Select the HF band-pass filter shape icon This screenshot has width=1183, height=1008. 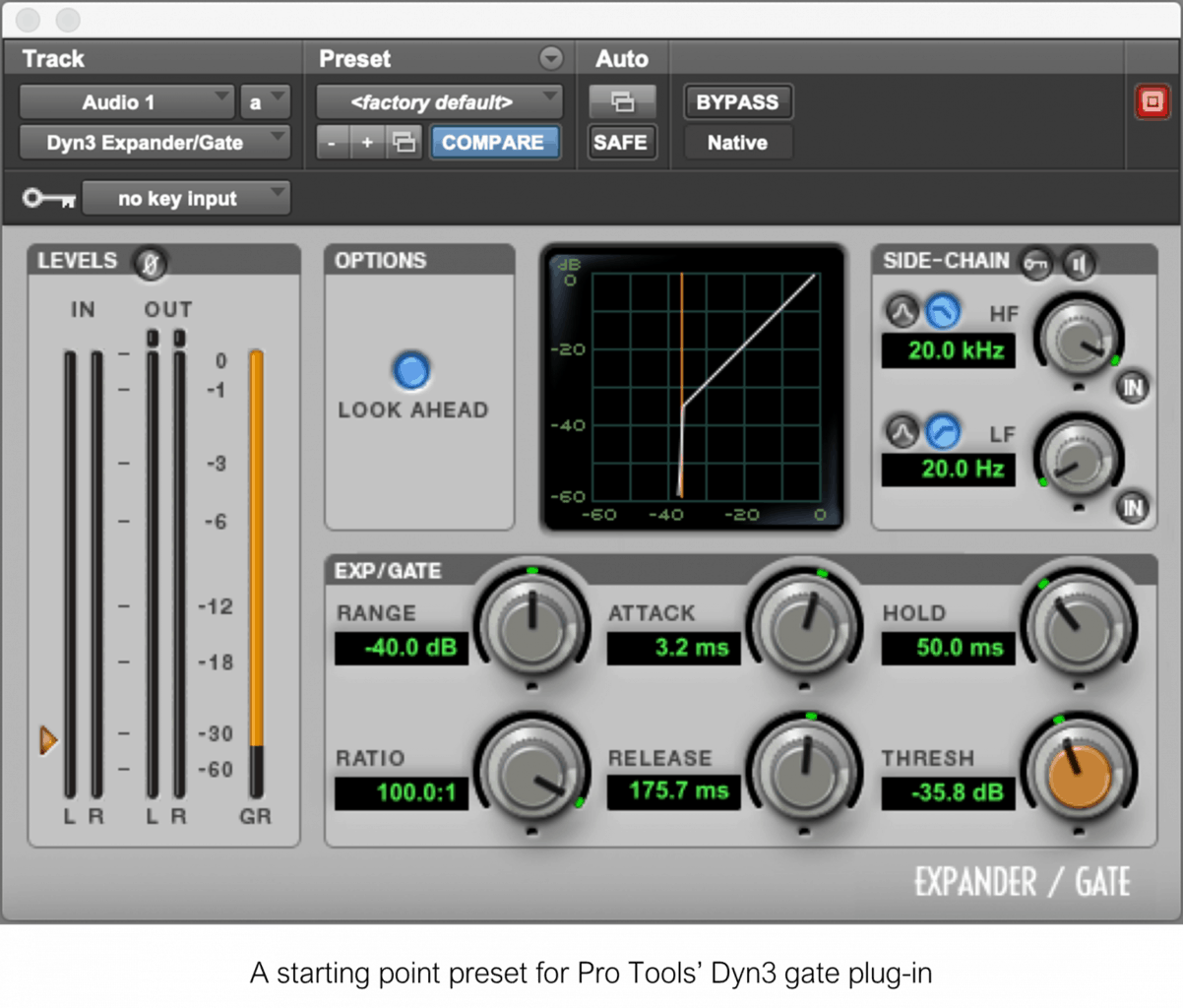point(903,312)
